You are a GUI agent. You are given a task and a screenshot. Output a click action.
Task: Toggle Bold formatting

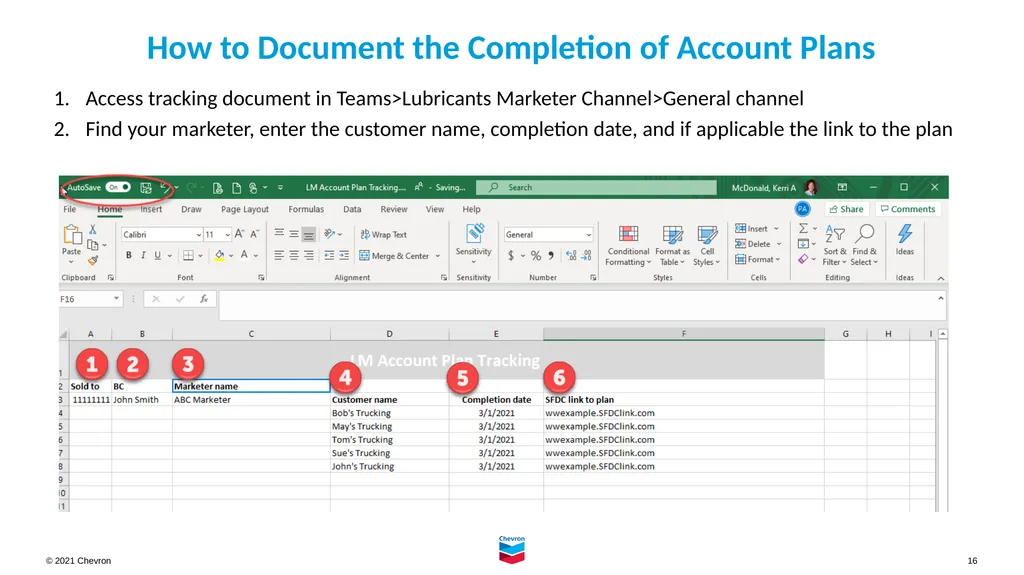(129, 255)
